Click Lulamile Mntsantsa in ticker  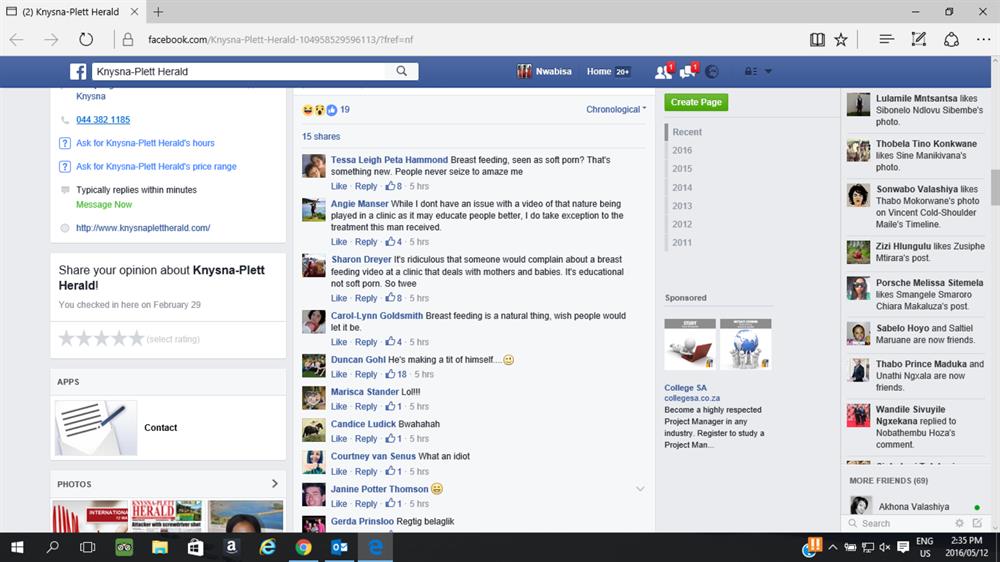click(916, 99)
